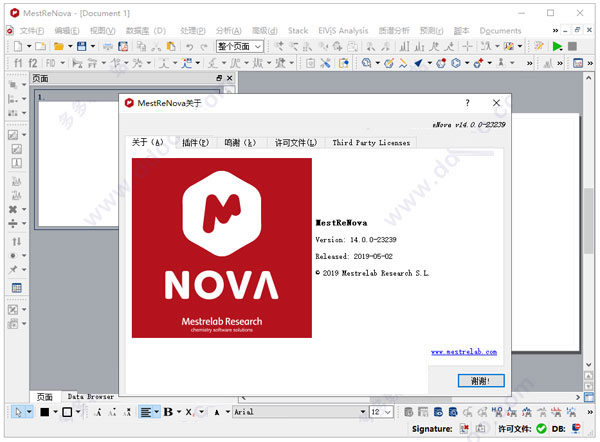Click the signature red X icon
Image resolution: width=600 pixels, height=442 pixels.
point(464,429)
